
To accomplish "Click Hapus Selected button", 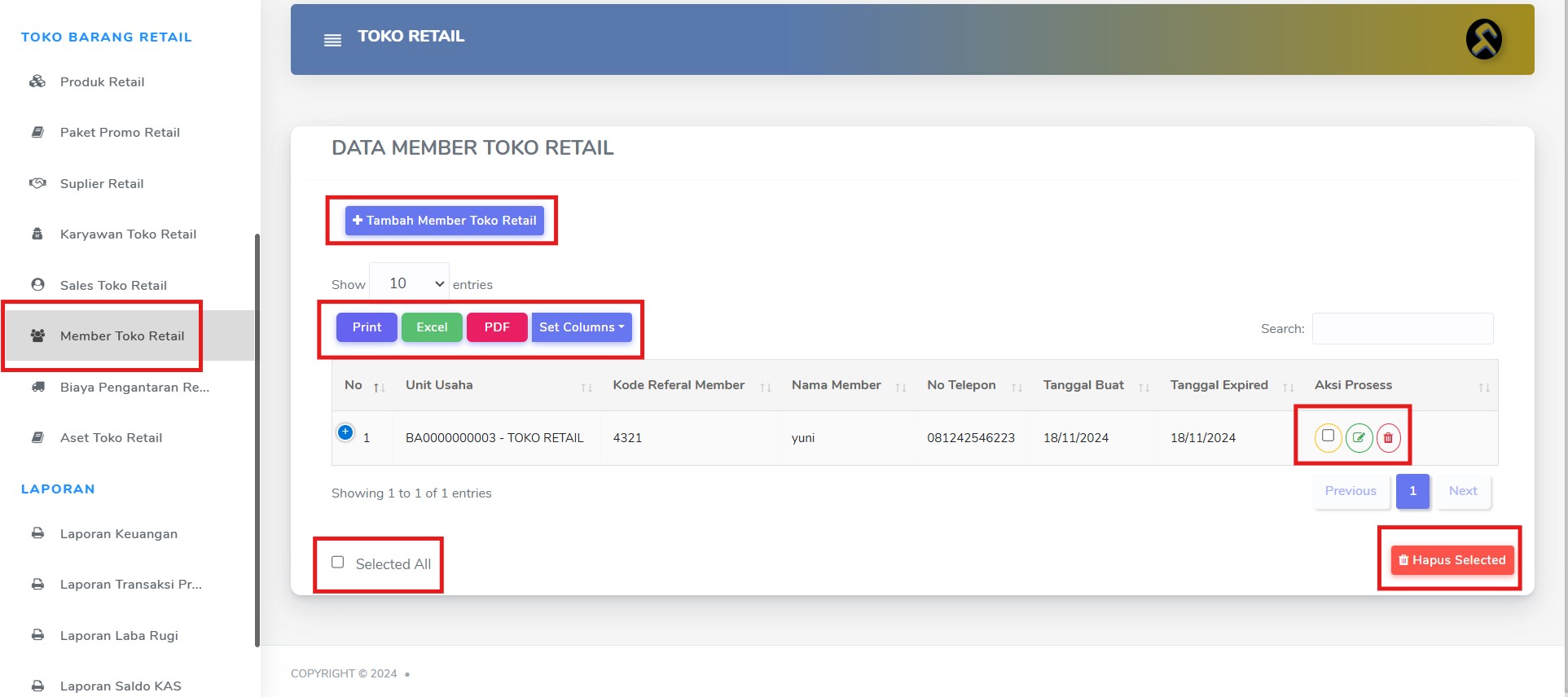I will pos(1452,560).
